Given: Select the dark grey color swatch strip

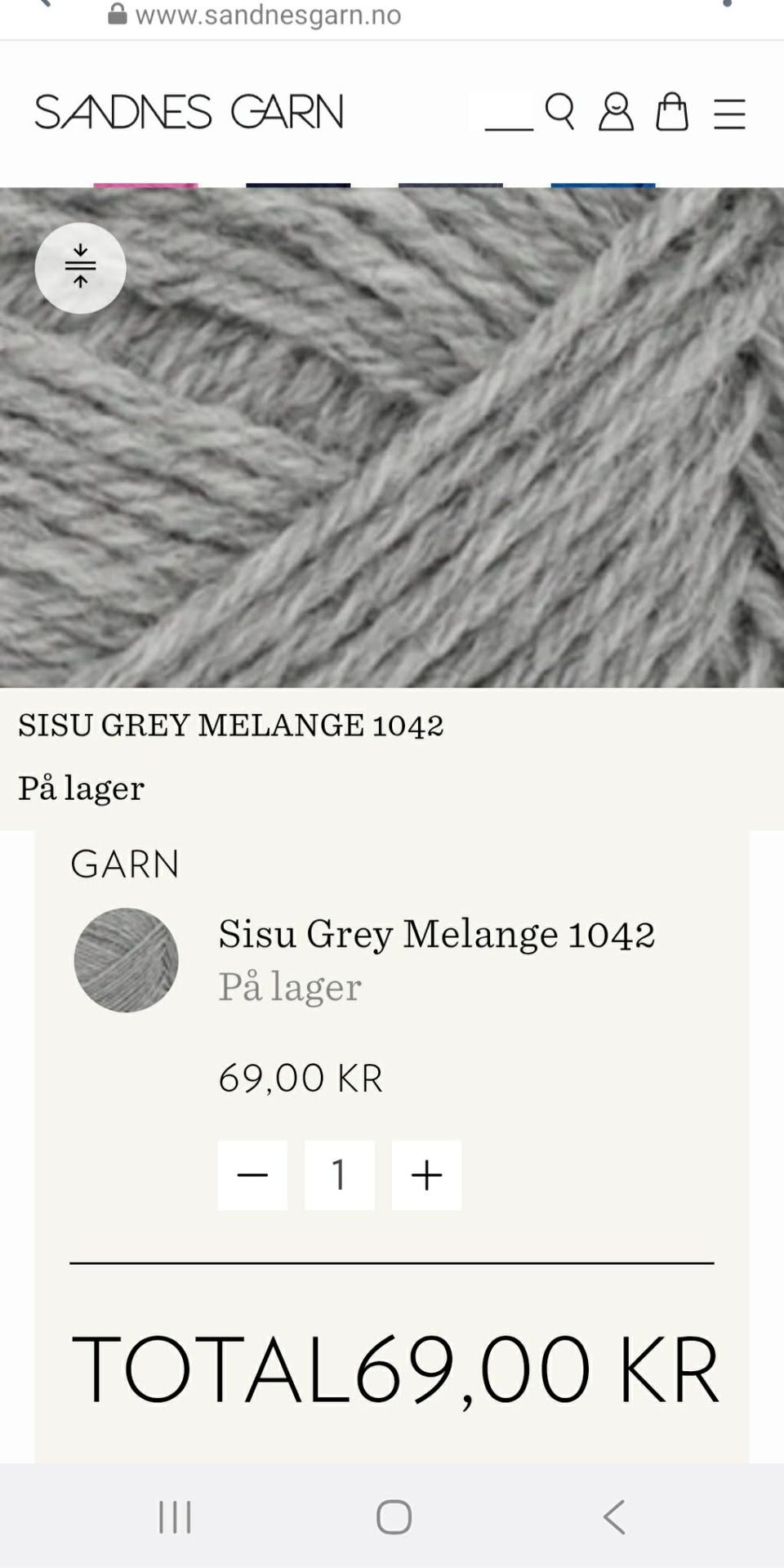Looking at the screenshot, I should tap(450, 185).
